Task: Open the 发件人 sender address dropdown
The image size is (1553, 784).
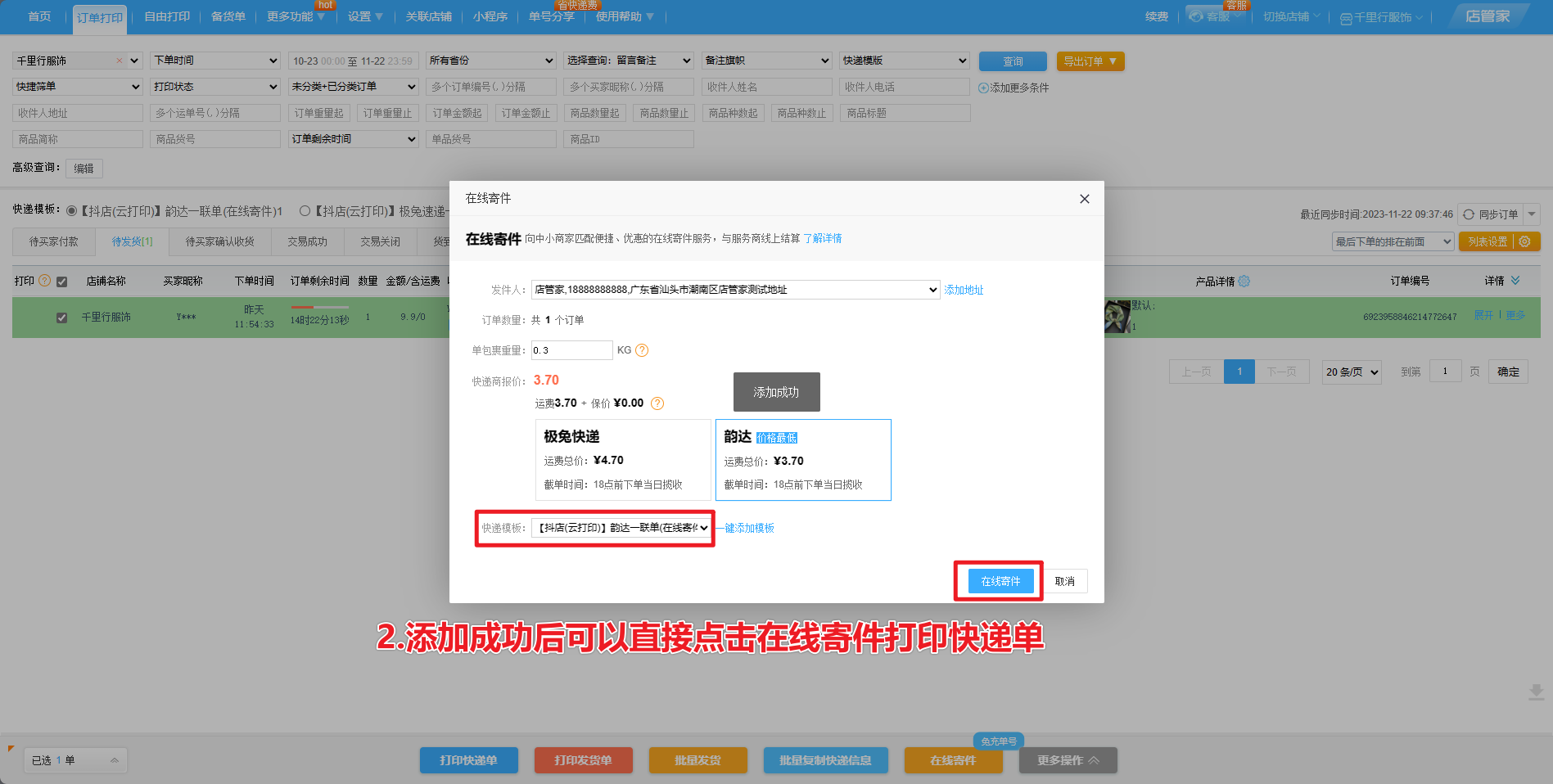Action: tap(734, 290)
